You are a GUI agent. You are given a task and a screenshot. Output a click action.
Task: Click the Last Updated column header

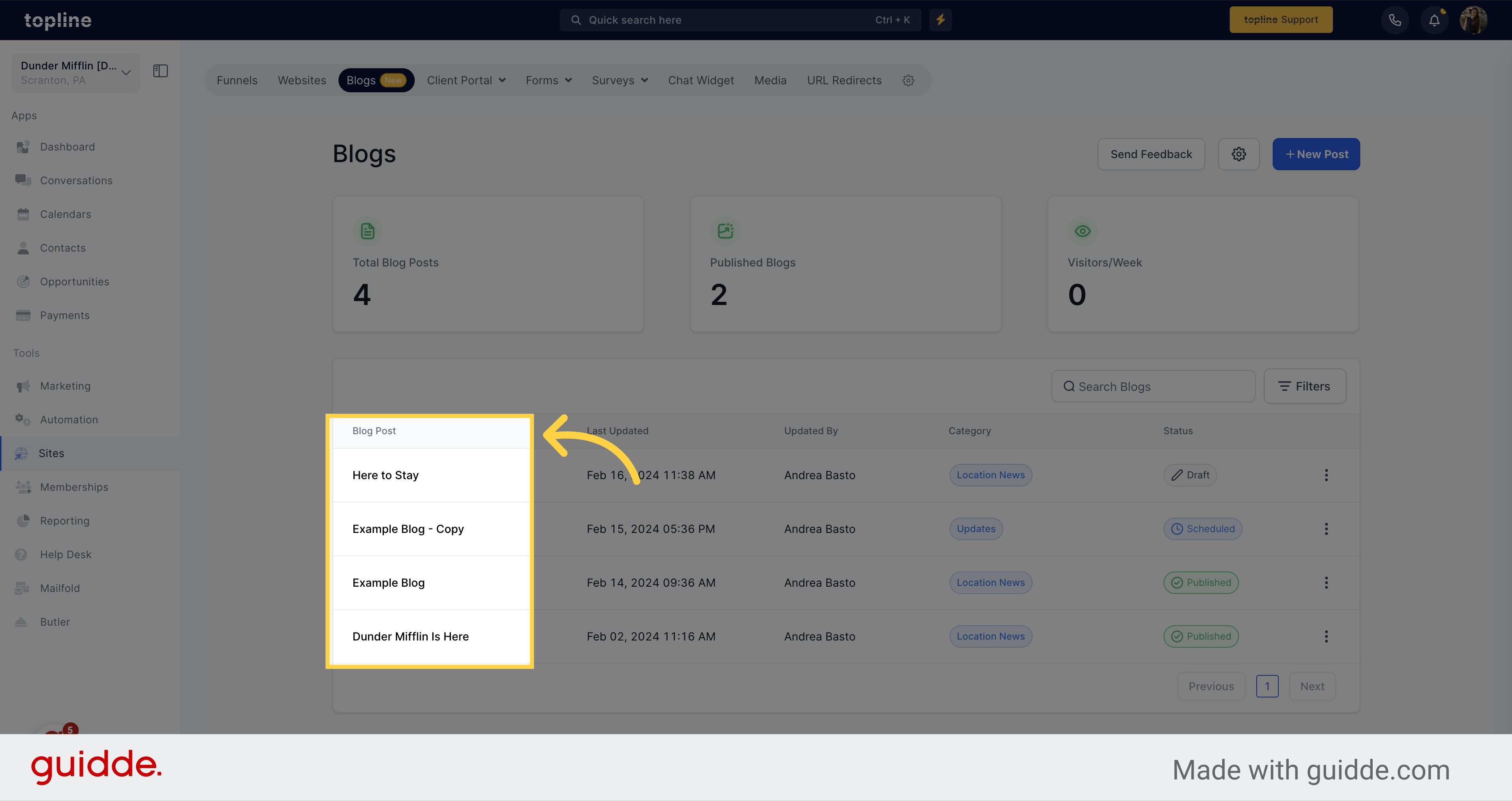617,431
